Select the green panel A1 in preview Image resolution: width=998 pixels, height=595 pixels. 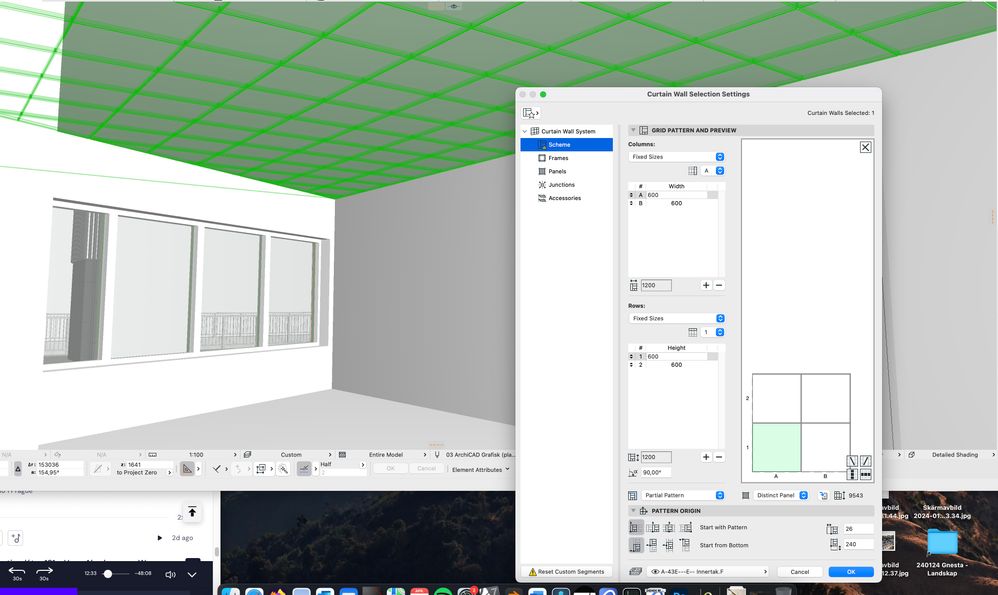click(x=777, y=447)
